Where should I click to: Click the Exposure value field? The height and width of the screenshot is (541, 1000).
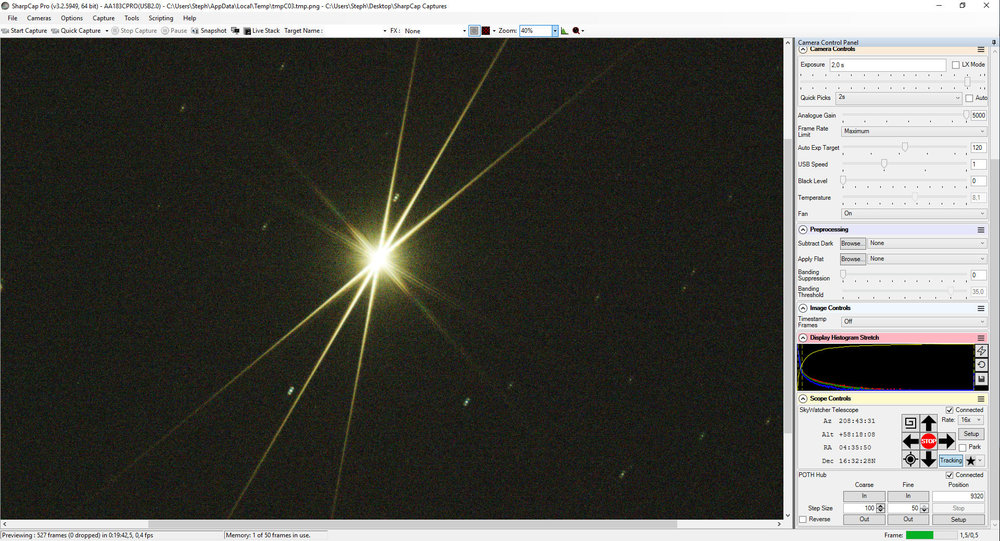tap(887, 64)
